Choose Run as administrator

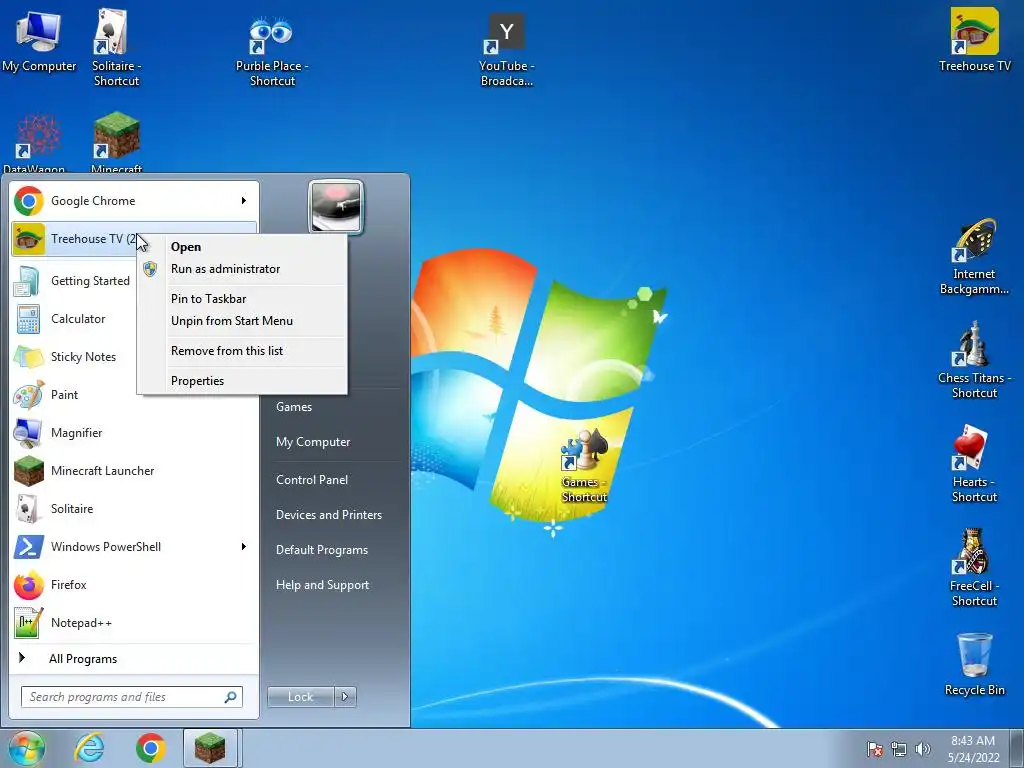(242, 268)
